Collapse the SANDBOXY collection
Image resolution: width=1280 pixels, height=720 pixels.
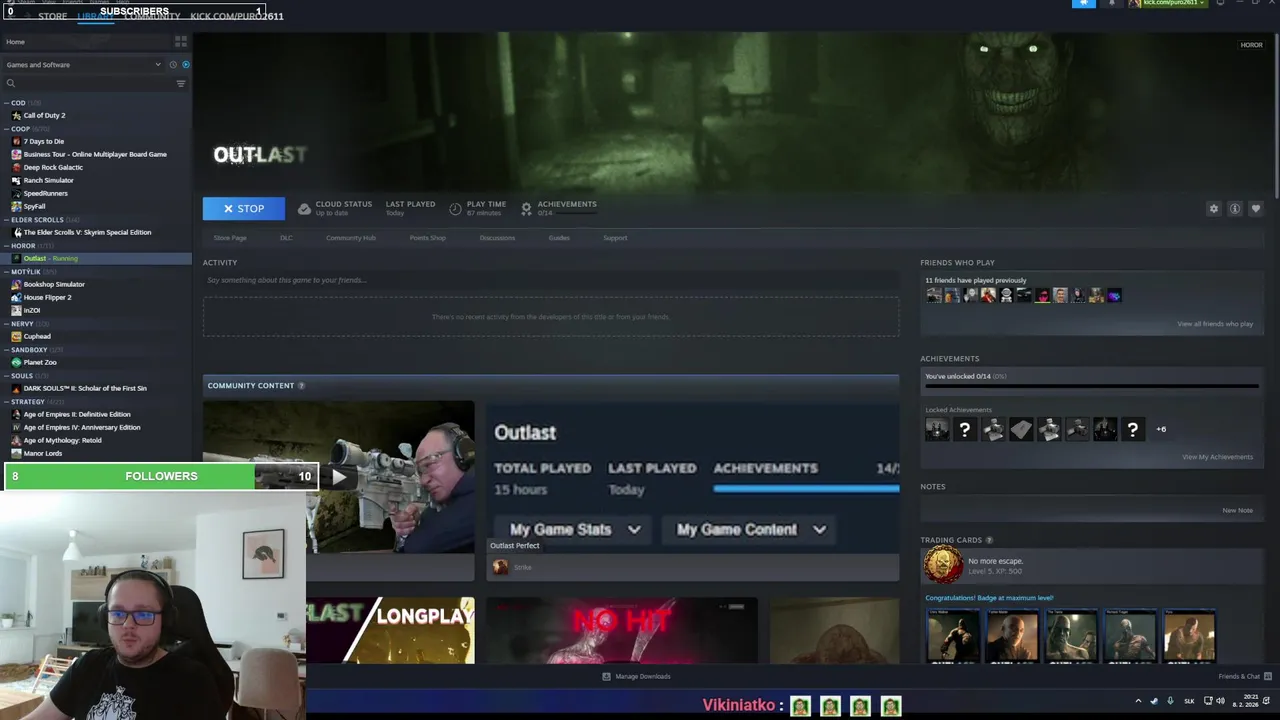[x=7, y=350]
